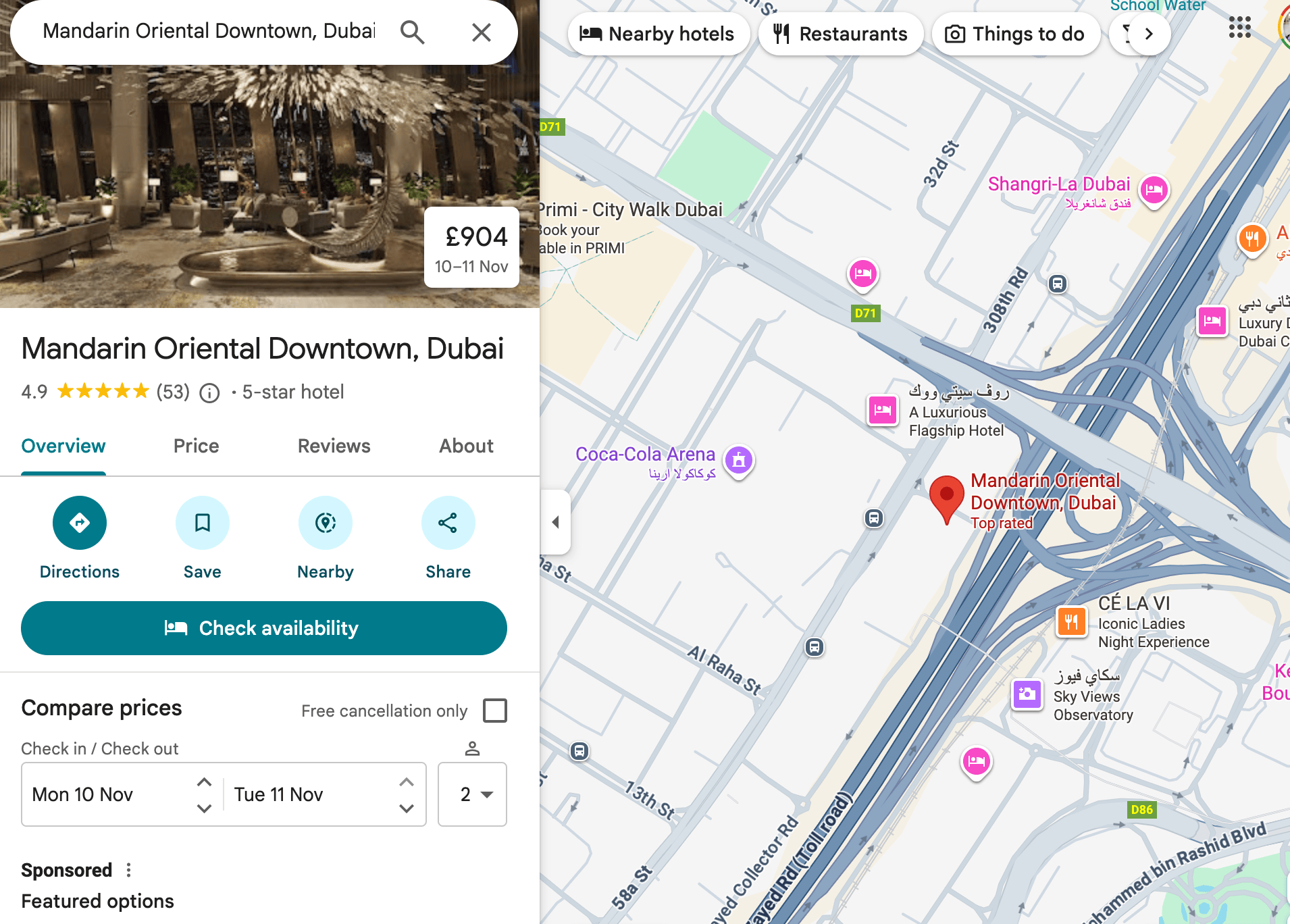Viewport: 1290px width, 924px height.
Task: Clear the search box with X
Action: click(x=482, y=32)
